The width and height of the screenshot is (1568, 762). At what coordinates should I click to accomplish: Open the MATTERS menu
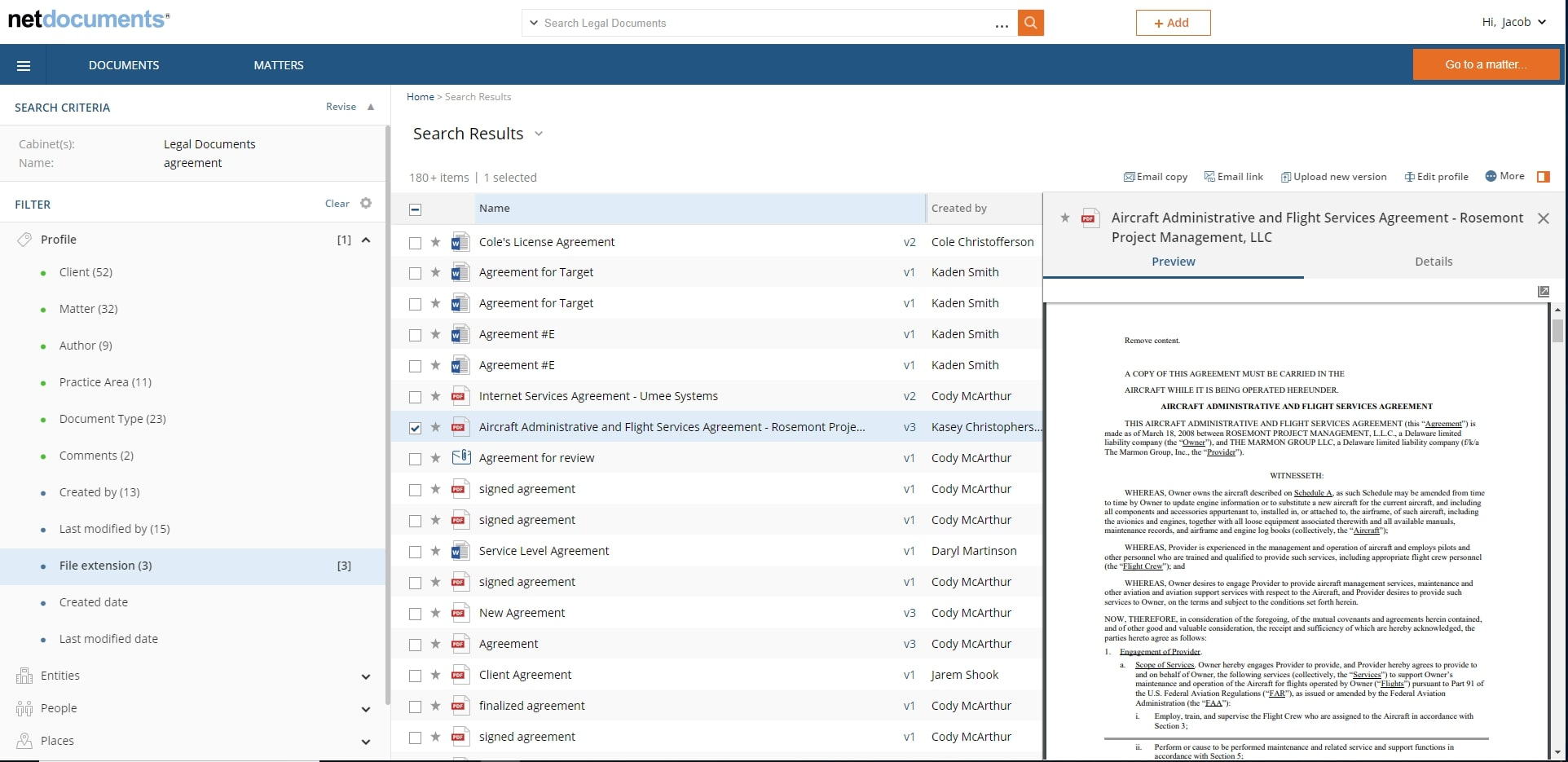click(278, 64)
